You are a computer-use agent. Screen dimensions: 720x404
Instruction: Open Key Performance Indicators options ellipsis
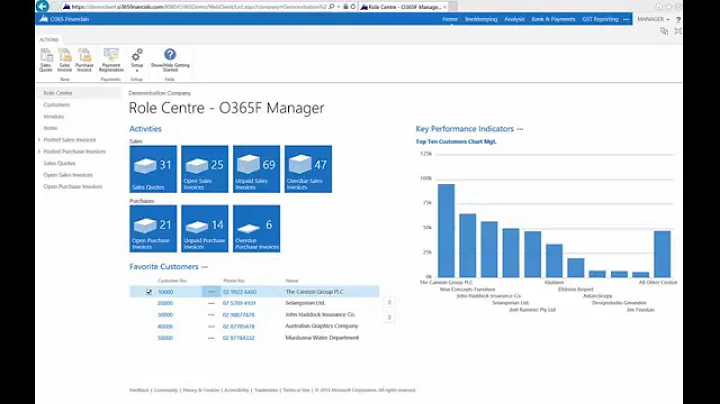[520, 129]
